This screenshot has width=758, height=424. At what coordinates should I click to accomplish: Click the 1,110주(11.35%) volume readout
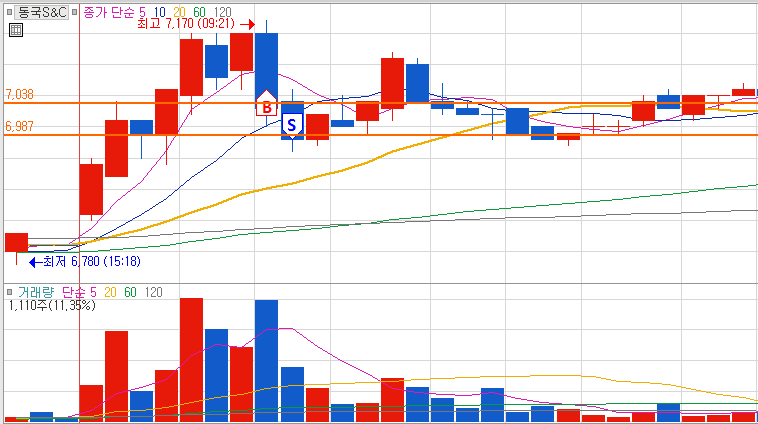pyautogui.click(x=52, y=305)
